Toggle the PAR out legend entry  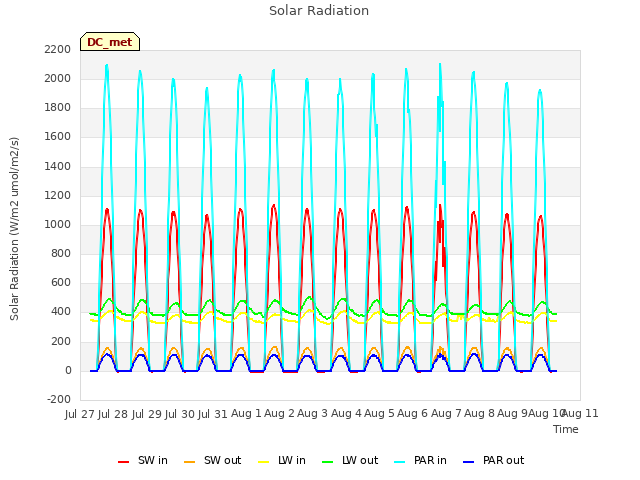click(x=494, y=460)
